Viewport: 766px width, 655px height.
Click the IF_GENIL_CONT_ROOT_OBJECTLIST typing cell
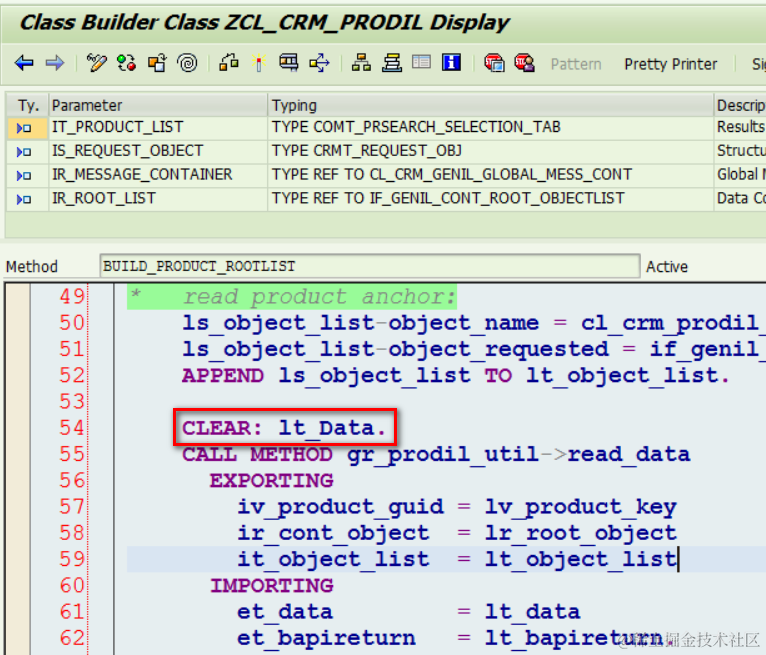click(x=490, y=198)
